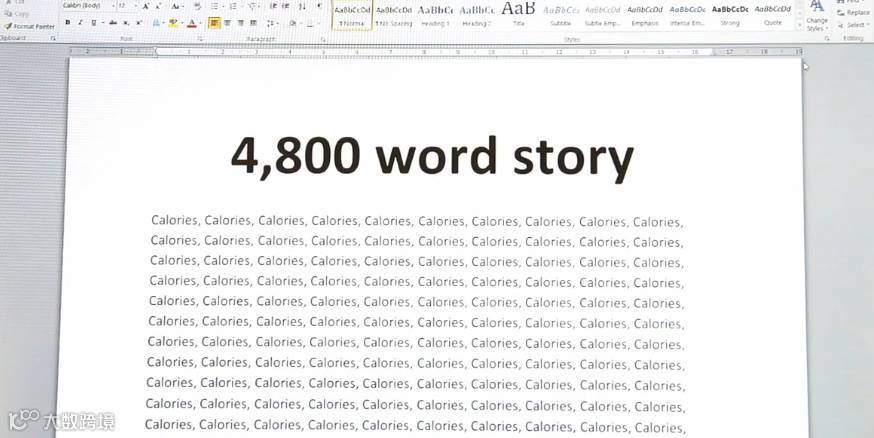The image size is (874, 438).
Task: Toggle Bold formatting
Action: tap(67, 22)
